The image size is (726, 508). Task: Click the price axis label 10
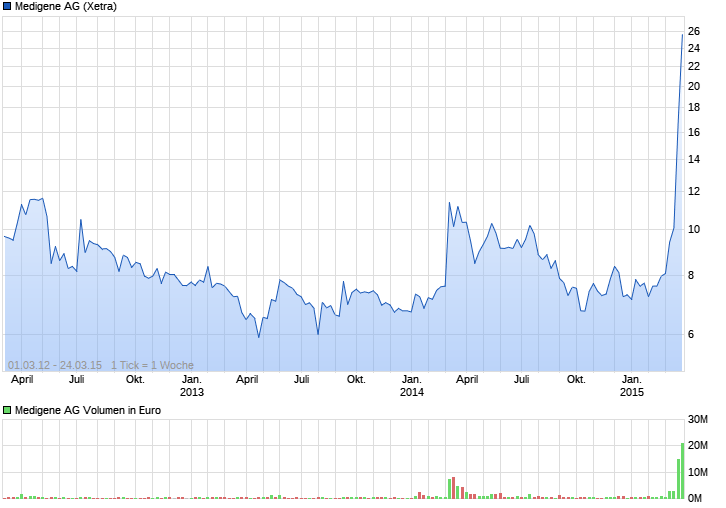pos(694,229)
